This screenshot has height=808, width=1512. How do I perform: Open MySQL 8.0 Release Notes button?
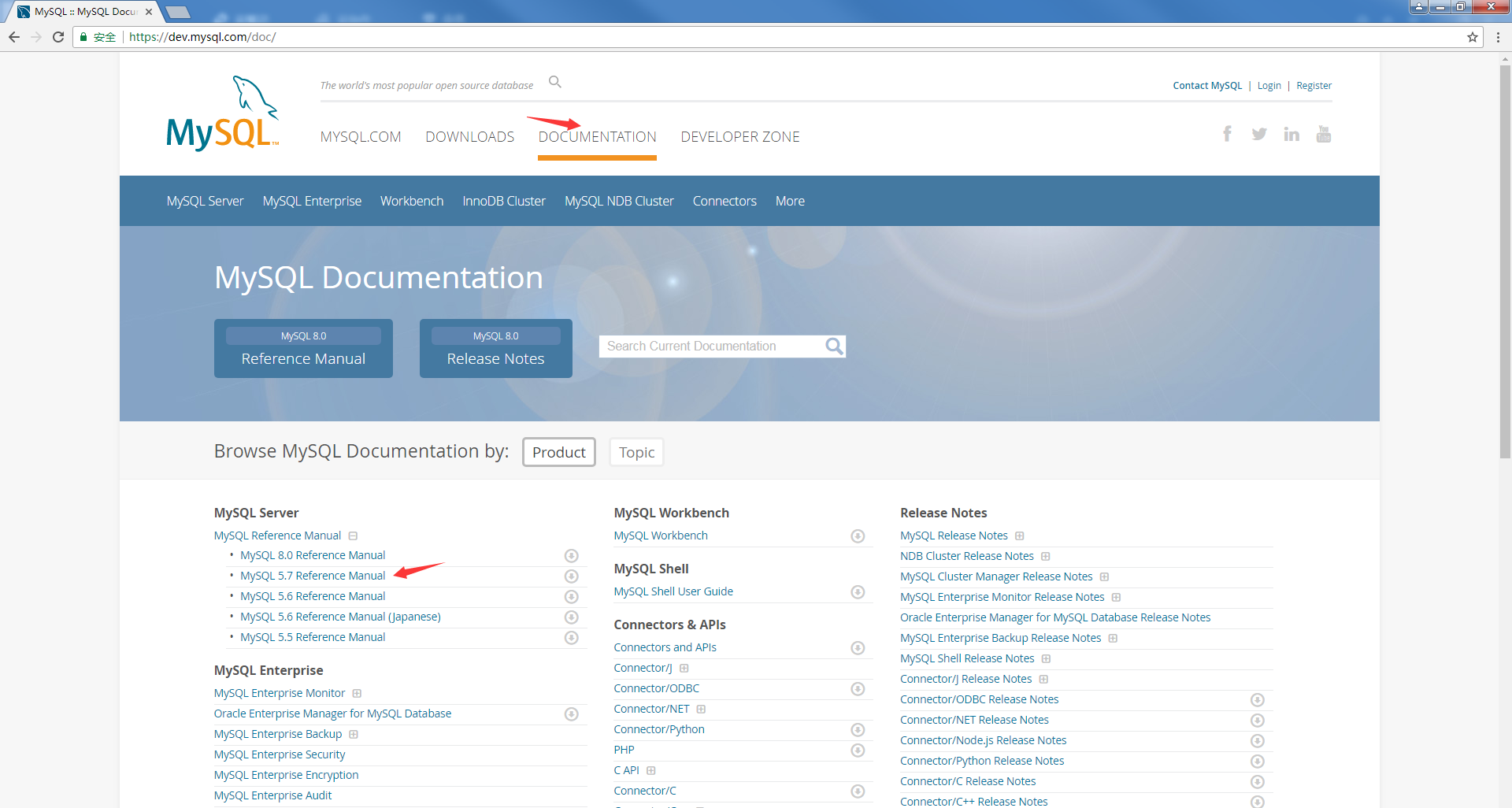click(x=496, y=348)
